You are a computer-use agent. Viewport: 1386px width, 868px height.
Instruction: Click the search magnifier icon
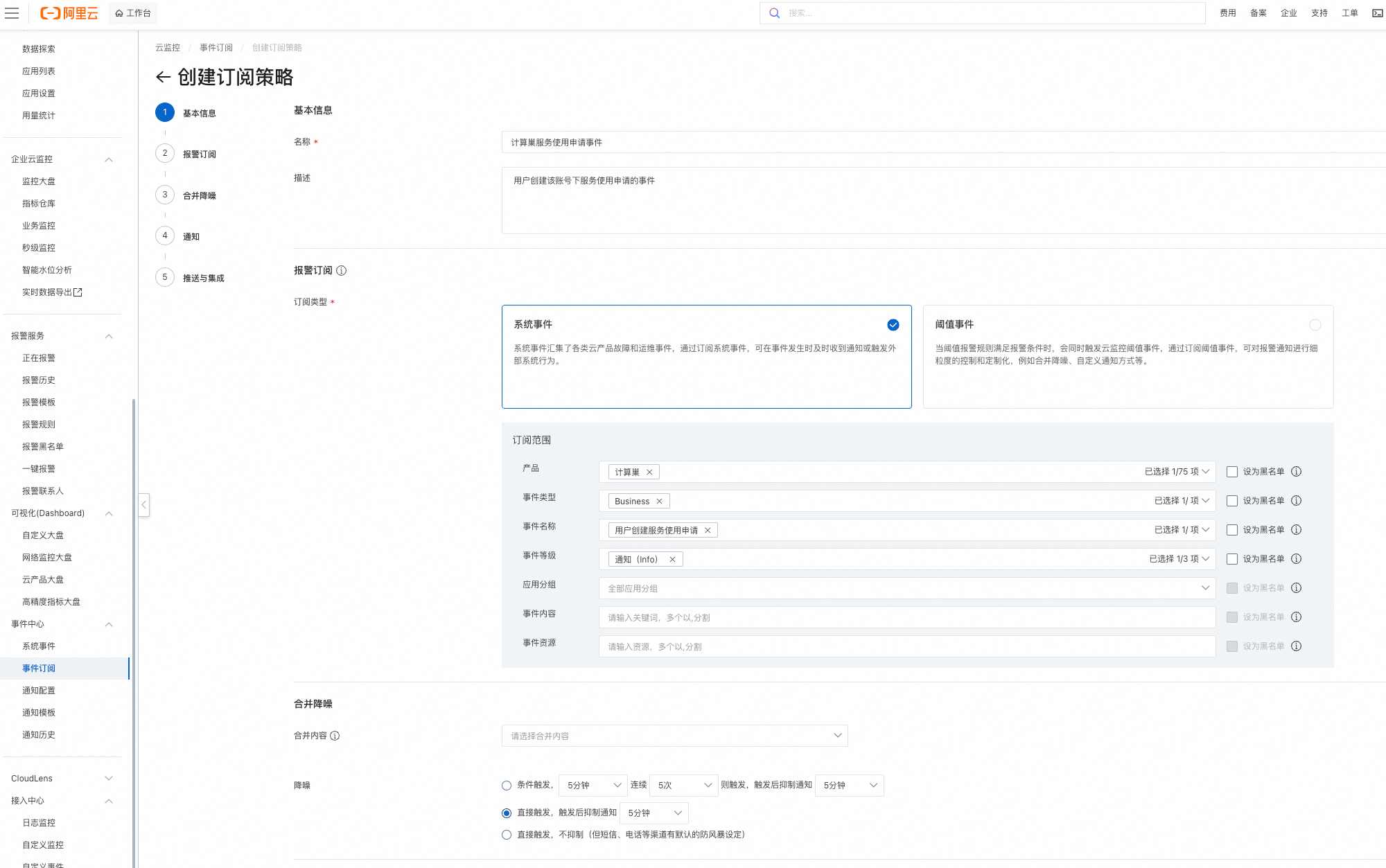pos(775,13)
